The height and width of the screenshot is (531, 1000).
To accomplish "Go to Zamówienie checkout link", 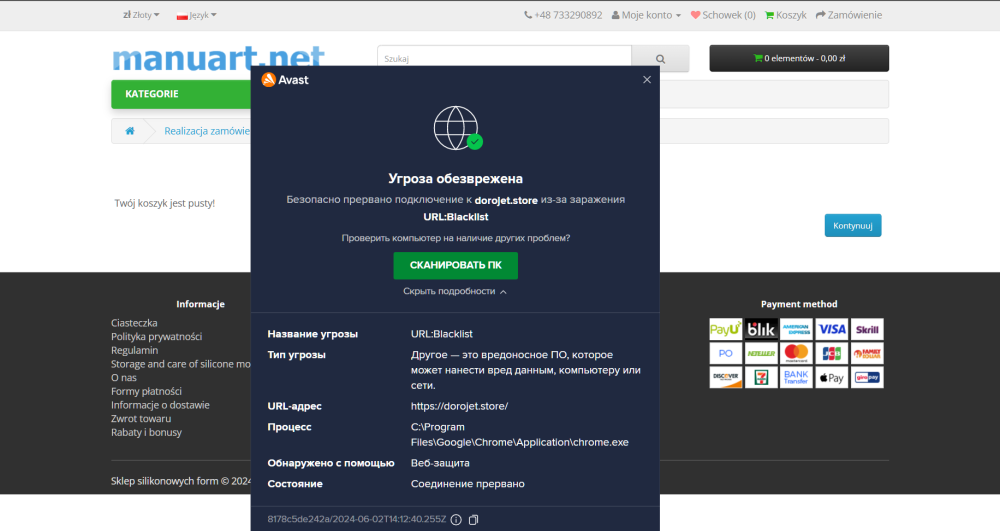I will point(849,15).
